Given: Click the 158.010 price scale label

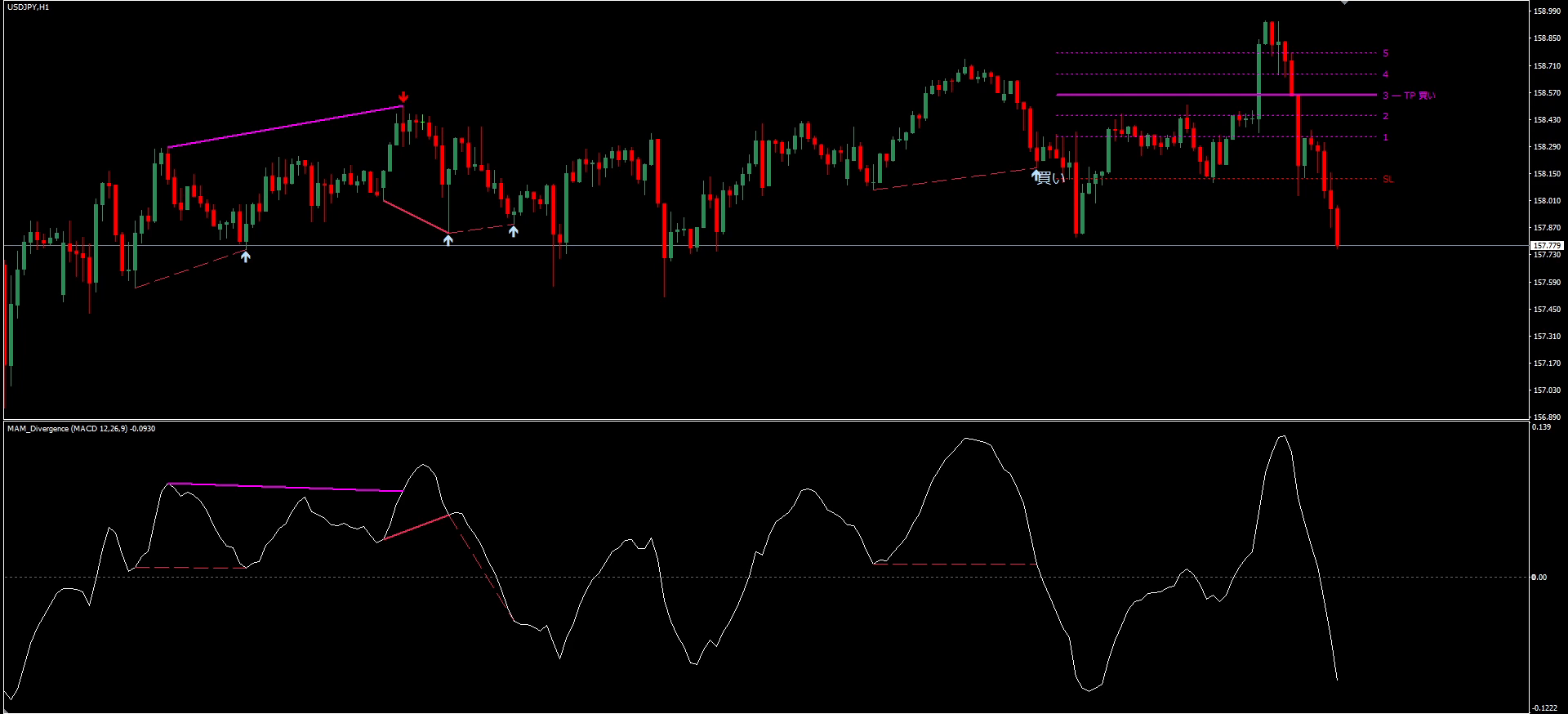Looking at the screenshot, I should tap(1547, 201).
